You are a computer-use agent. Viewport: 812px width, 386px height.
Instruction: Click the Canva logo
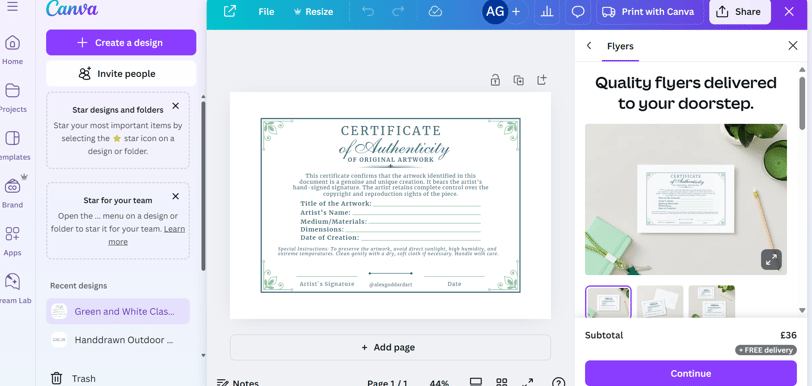point(71,9)
